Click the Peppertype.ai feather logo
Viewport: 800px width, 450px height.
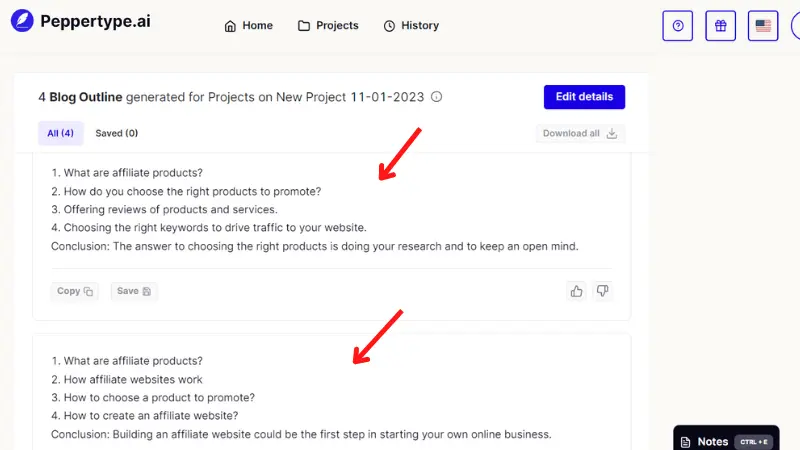click(x=22, y=21)
